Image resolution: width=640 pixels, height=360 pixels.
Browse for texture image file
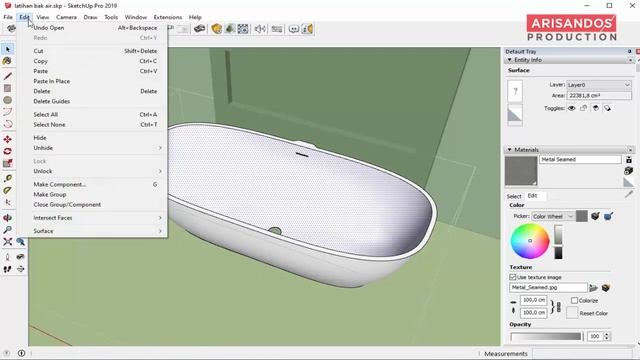(x=593, y=288)
